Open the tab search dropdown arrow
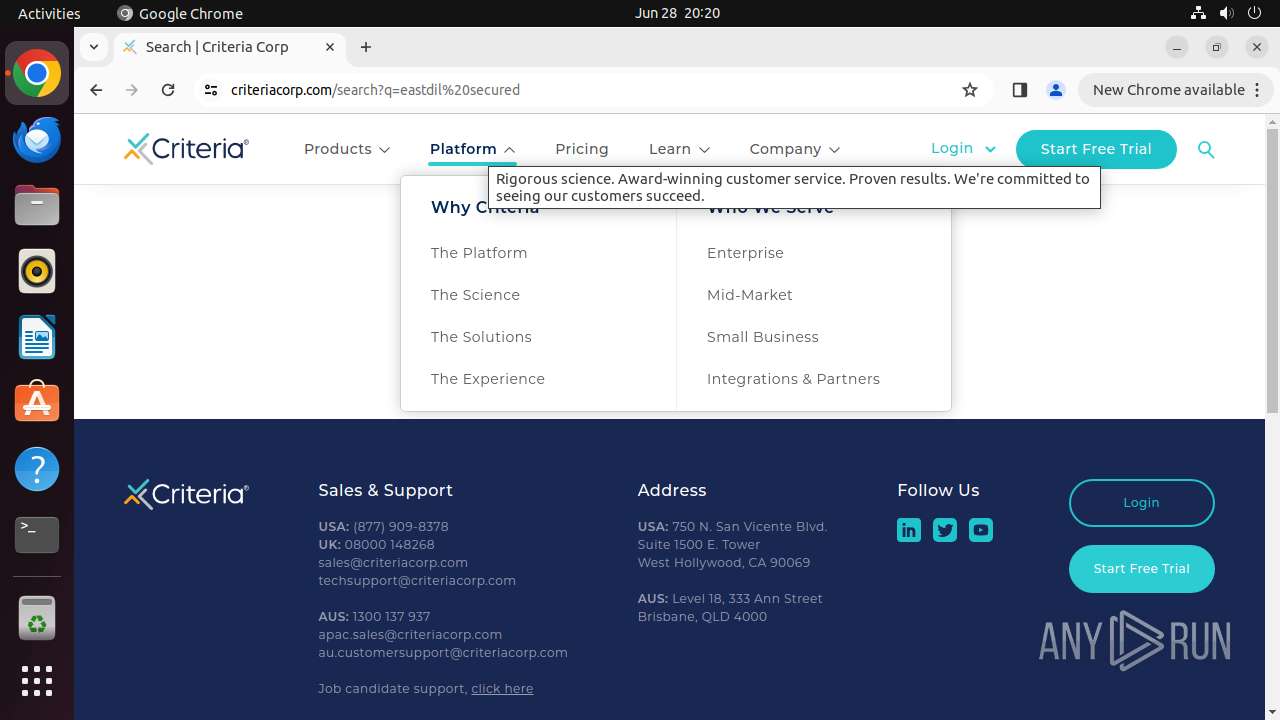 coord(94,47)
